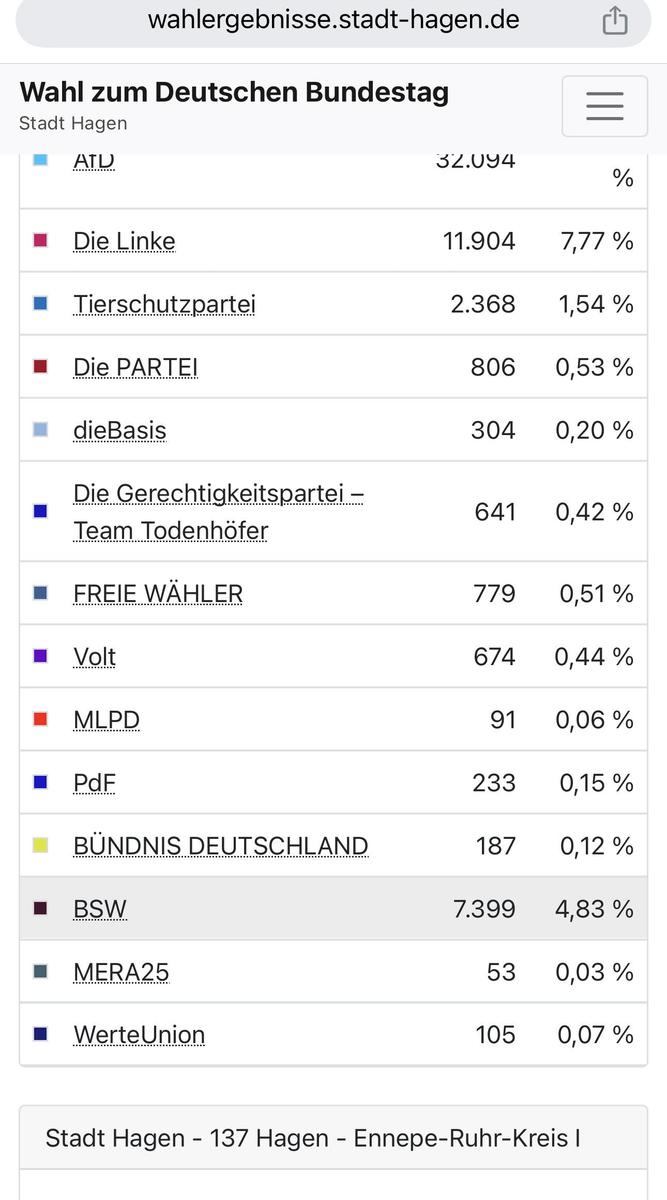This screenshot has height=1200, width=667.
Task: Click the dieBasis party link
Action: coord(120,430)
